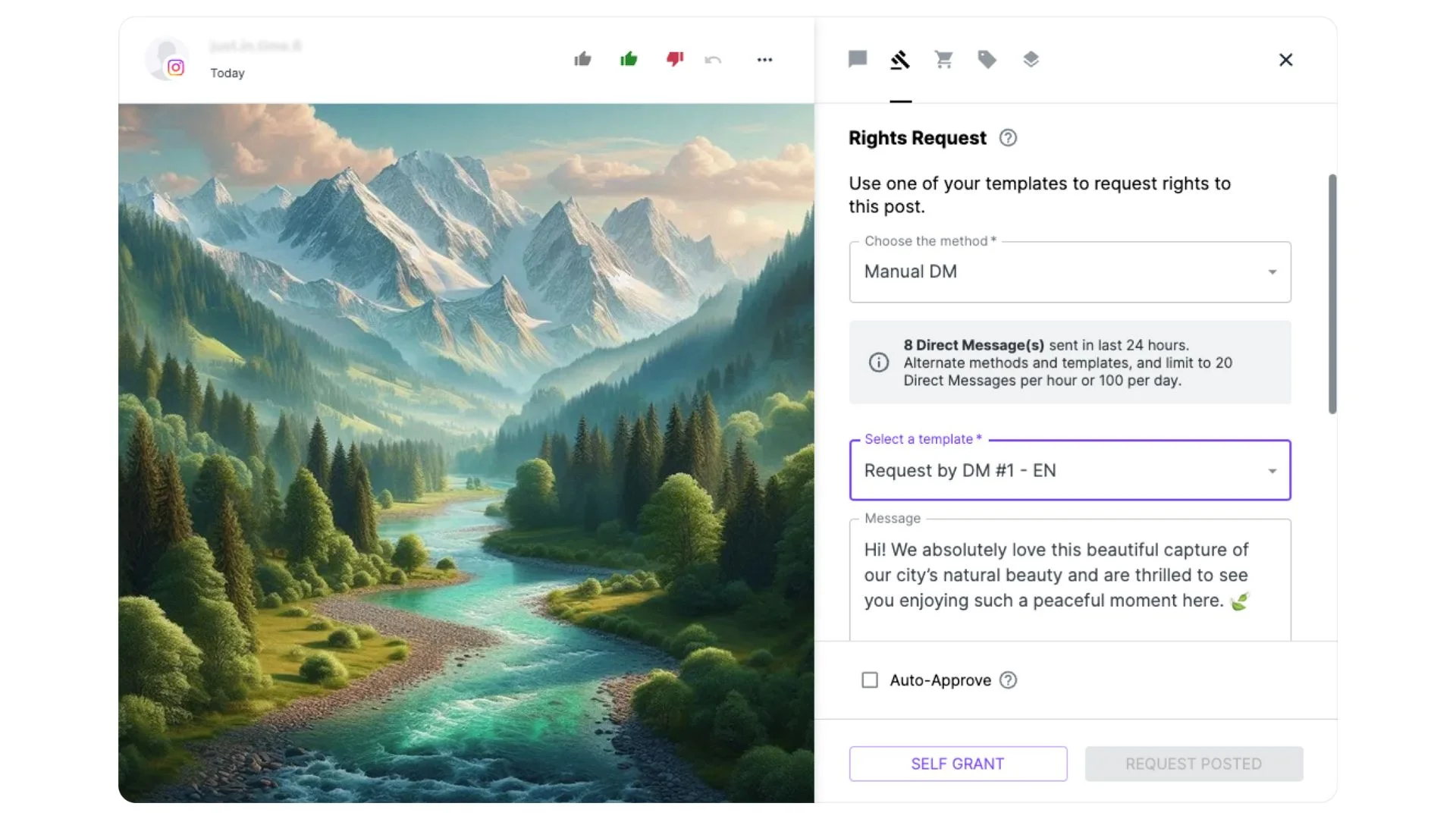Reject the post with the red thumbs-down
Screen dimensions: 1456x819
[x=675, y=59]
